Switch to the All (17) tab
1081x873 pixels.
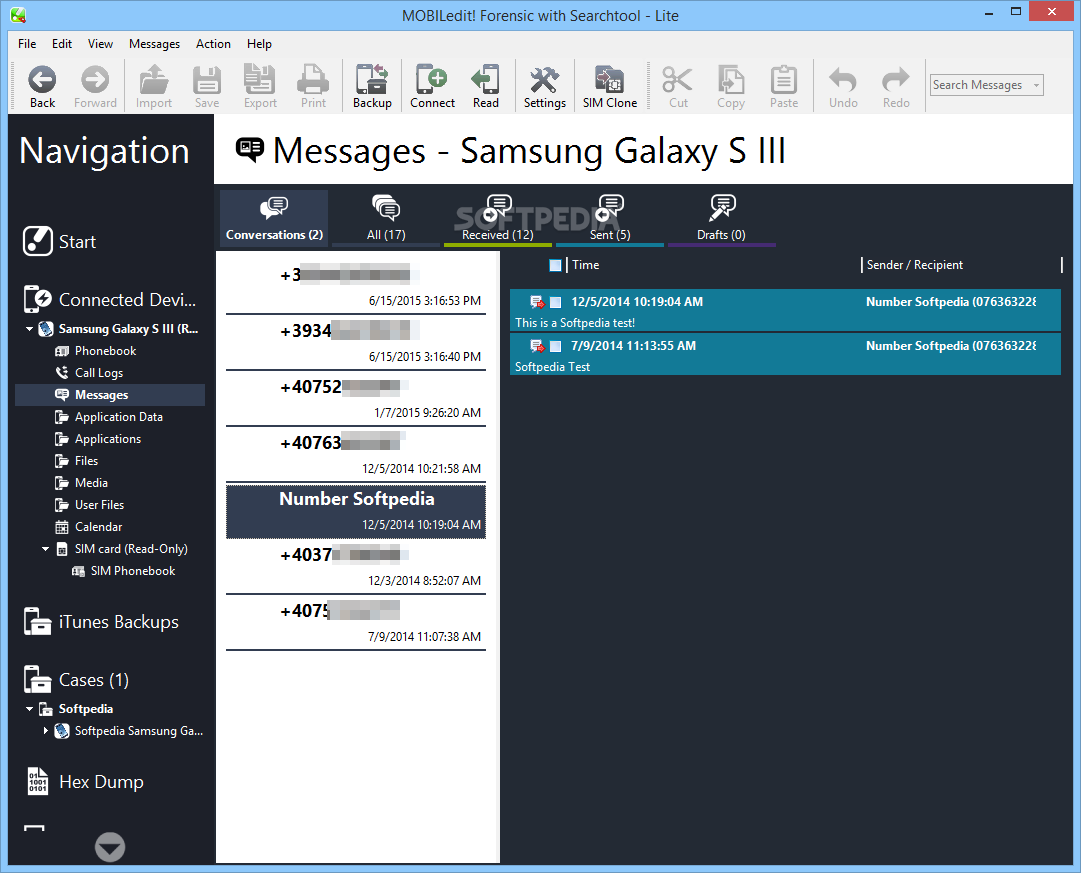[x=386, y=218]
